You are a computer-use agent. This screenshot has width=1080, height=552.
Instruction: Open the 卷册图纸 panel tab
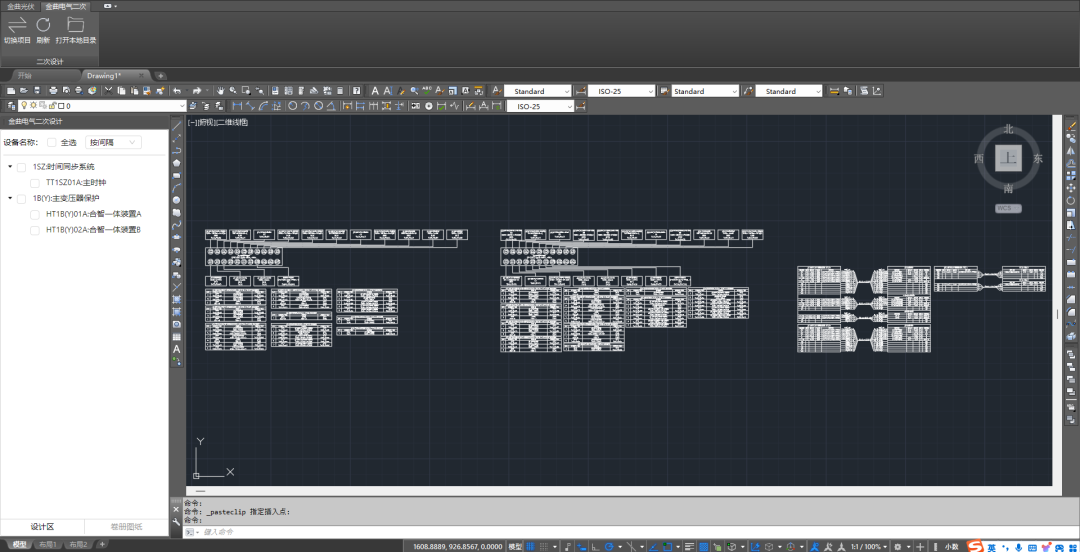126,526
